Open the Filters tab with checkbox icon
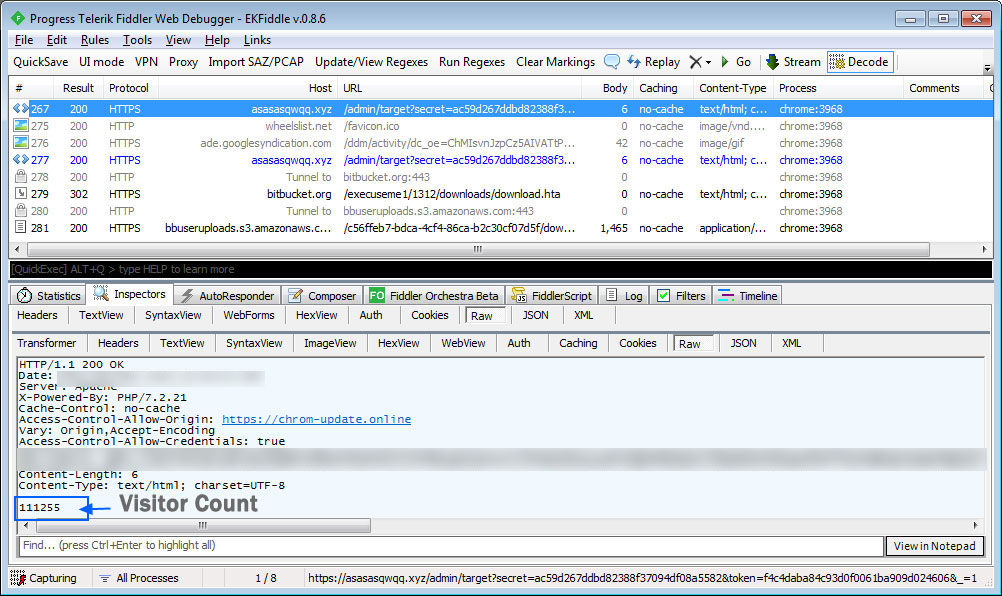1002x596 pixels. tap(681, 296)
